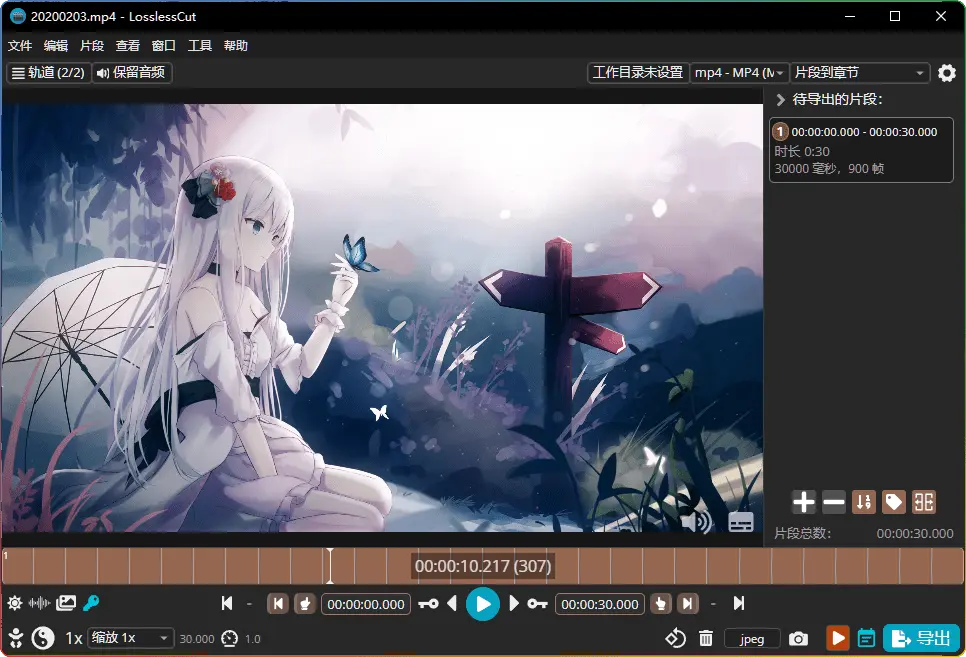
Task: Select segment 1 in the segment list
Action: (x=861, y=150)
